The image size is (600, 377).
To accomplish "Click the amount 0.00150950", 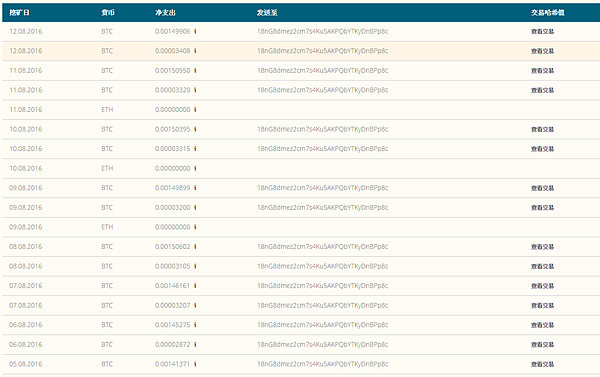I will pos(173,70).
